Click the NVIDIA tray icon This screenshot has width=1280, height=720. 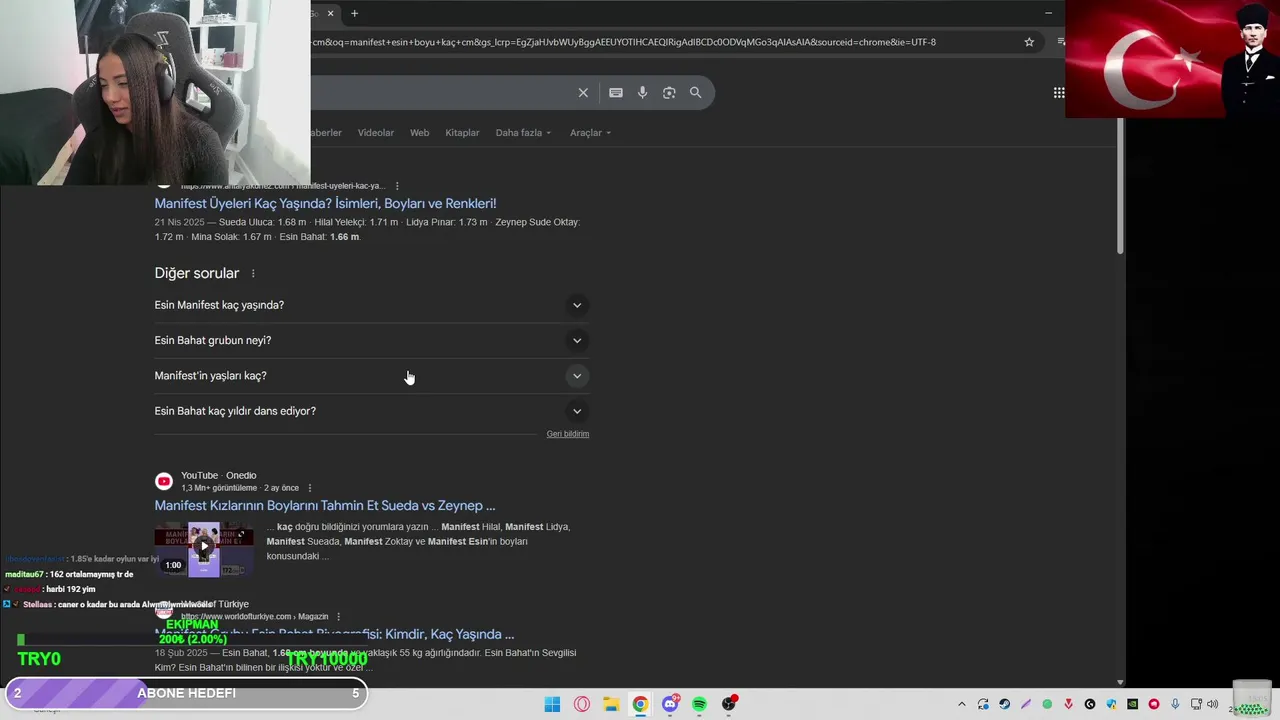1133,704
